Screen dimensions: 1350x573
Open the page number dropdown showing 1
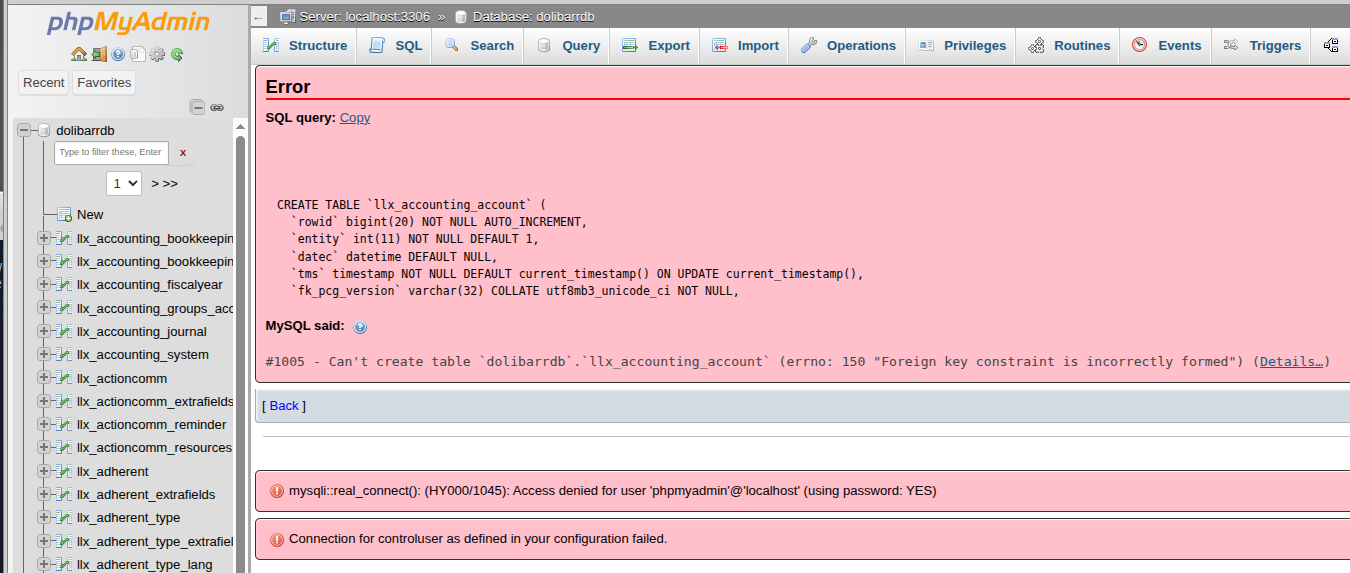coord(124,183)
